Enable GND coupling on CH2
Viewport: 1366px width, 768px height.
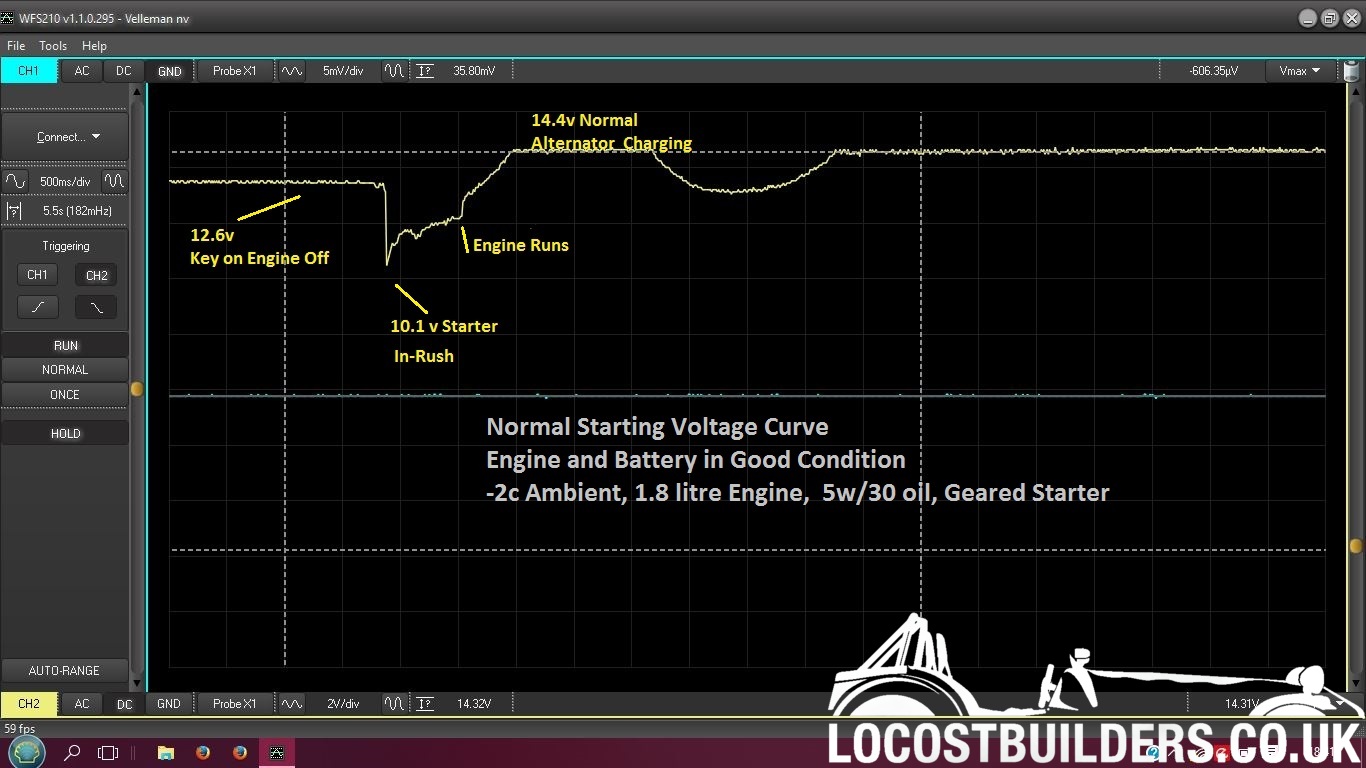point(169,704)
